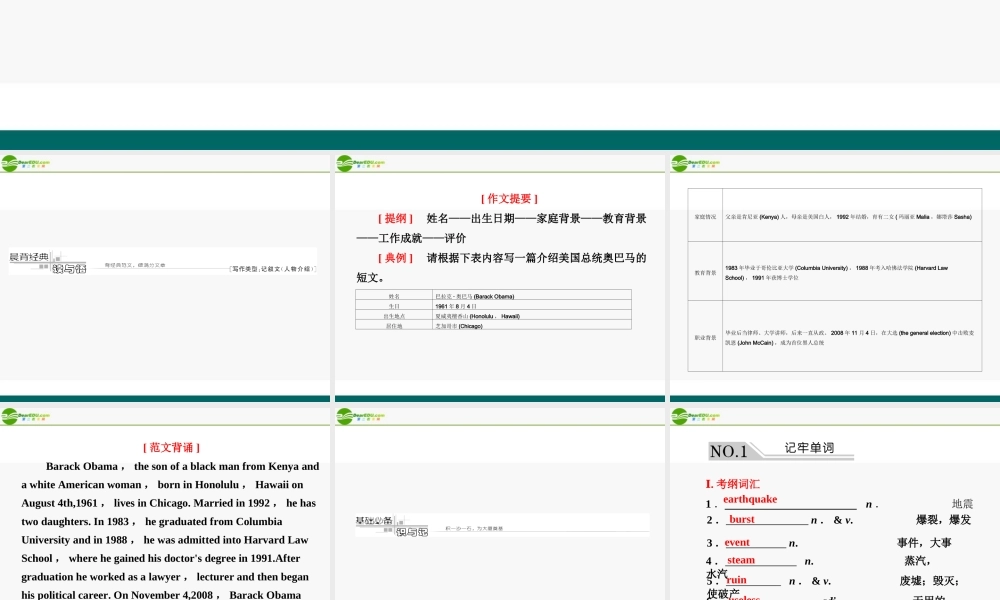Click the BearEDU logo on the 晨背经典 slide

pyautogui.click(x=26, y=163)
